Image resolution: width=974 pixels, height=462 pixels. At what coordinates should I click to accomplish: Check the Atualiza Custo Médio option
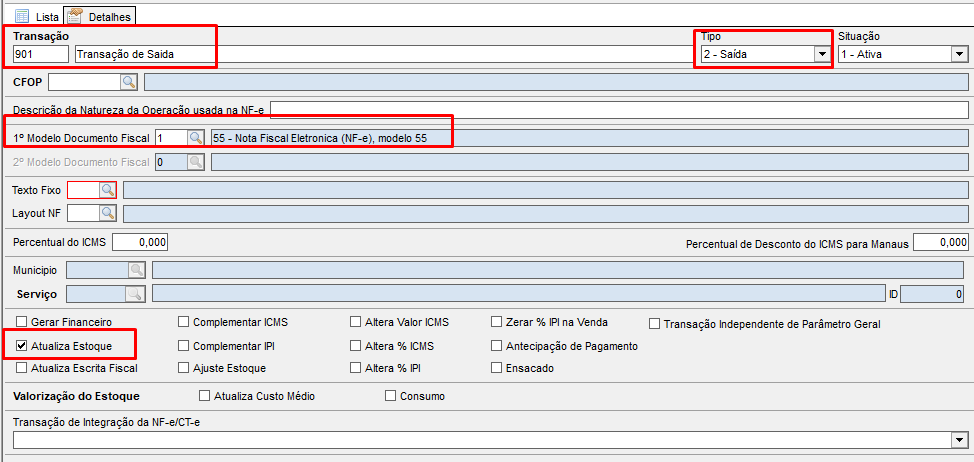(x=205, y=396)
